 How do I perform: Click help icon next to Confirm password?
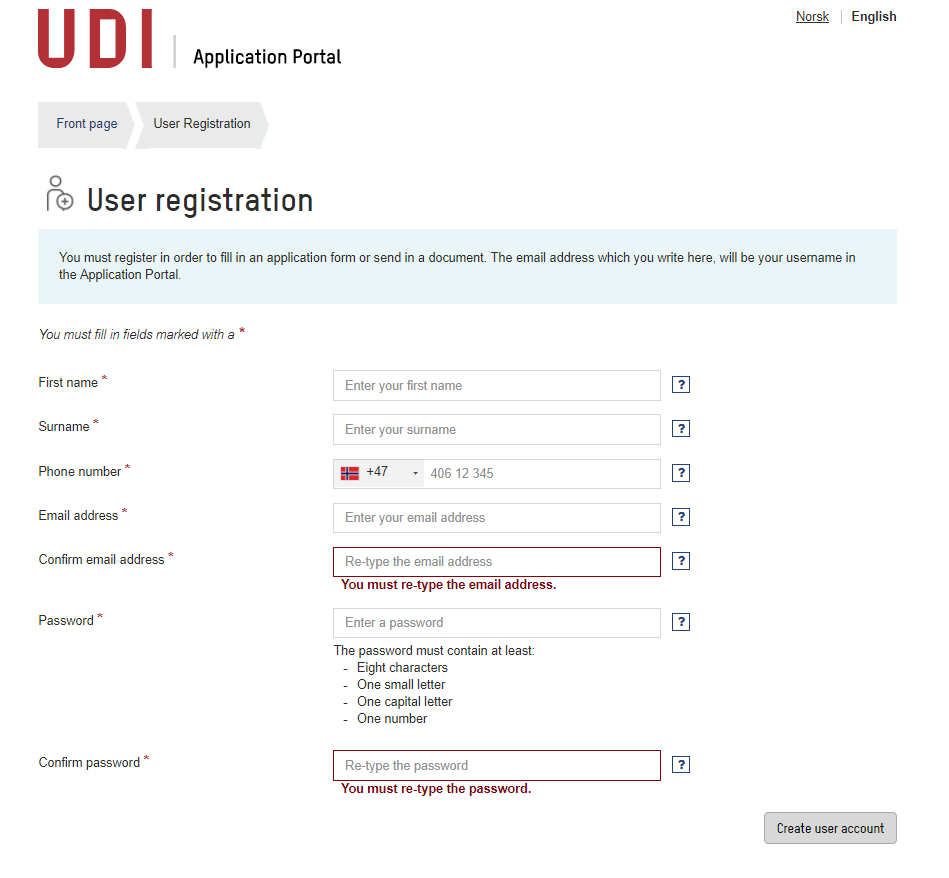click(681, 765)
